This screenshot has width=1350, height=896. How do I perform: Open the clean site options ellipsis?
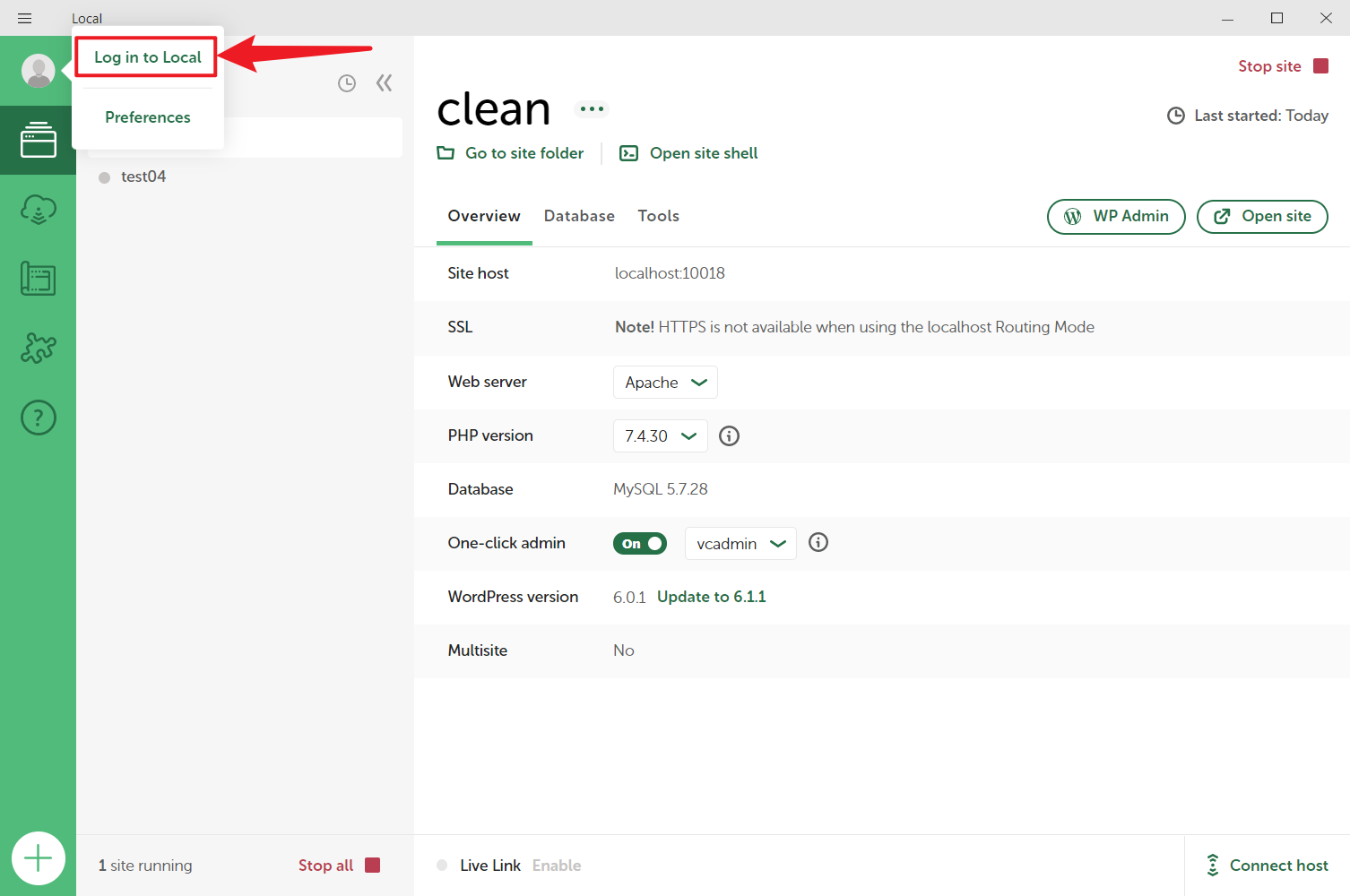592,109
